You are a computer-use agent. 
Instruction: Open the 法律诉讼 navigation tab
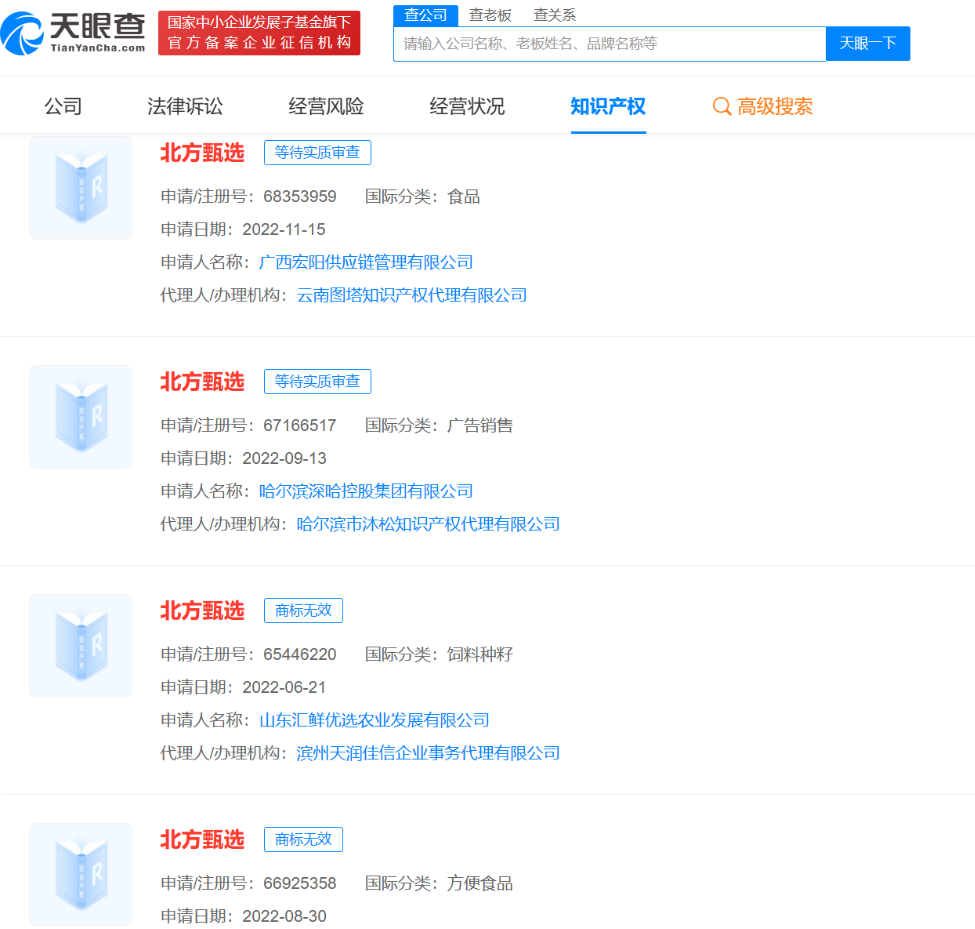point(185,107)
